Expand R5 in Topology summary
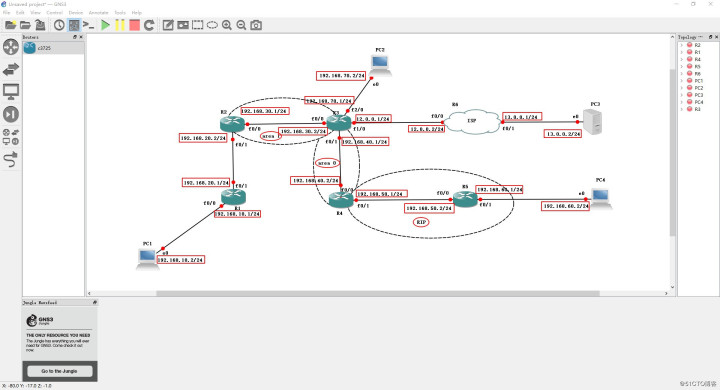720x390 pixels. 682,67
